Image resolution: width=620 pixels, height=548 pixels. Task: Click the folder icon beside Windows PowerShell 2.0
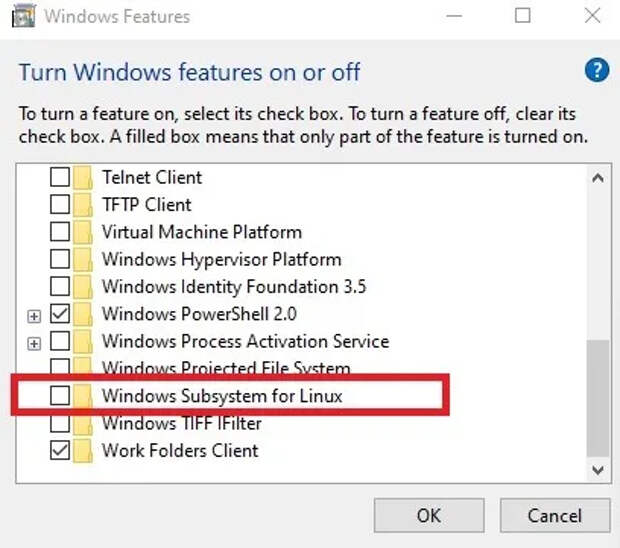point(83,314)
